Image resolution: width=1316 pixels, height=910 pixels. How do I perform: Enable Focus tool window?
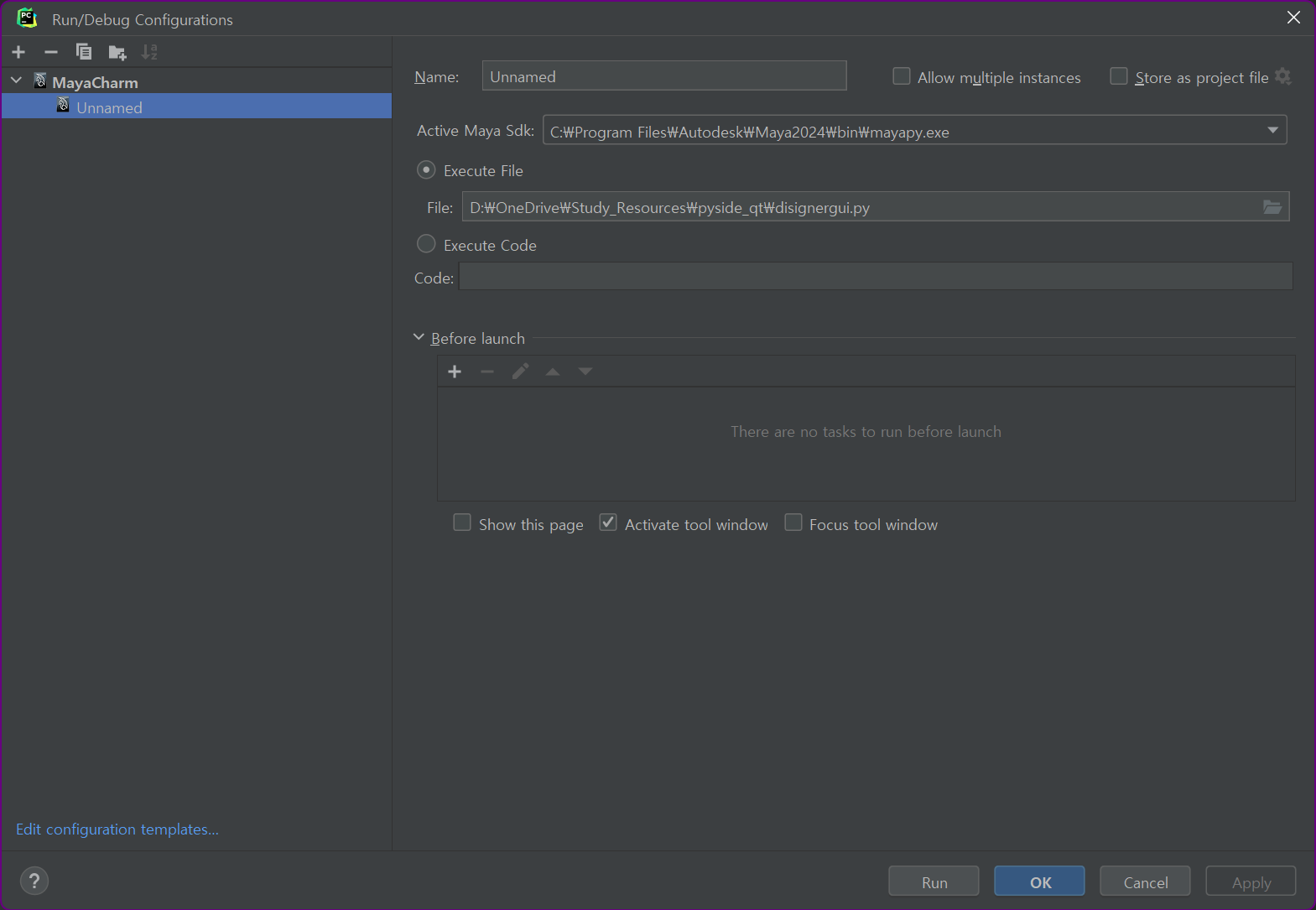pos(793,523)
